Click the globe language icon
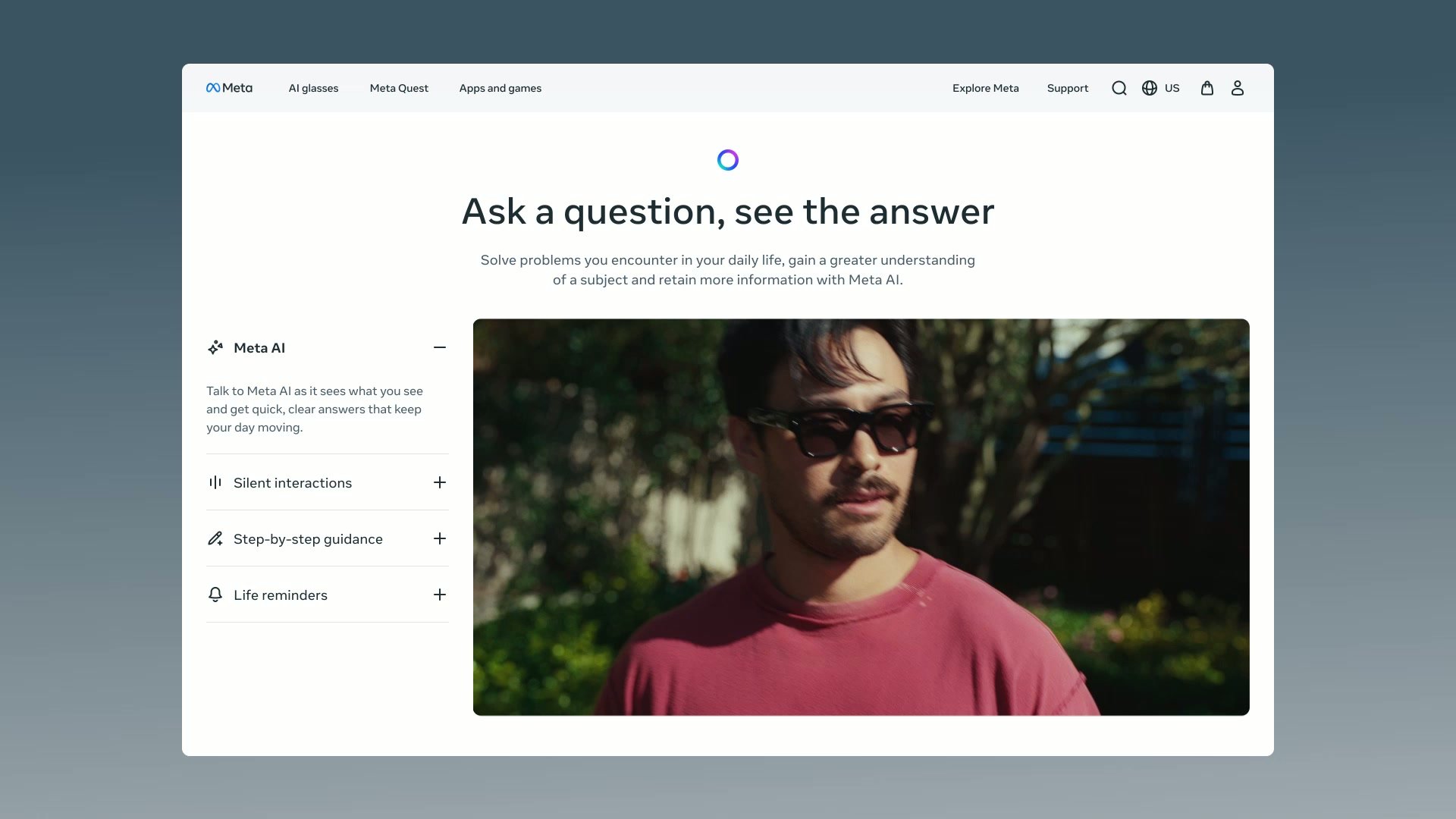 (x=1148, y=88)
